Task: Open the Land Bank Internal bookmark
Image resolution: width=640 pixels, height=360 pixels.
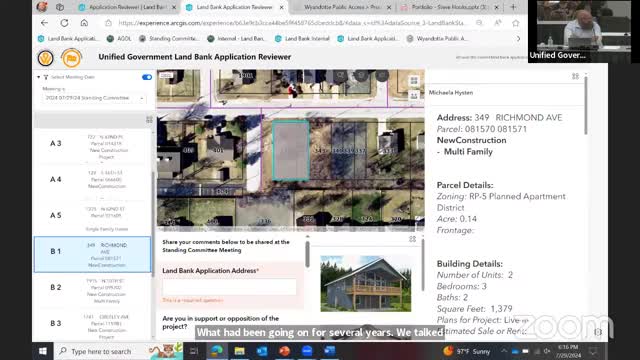Action: pos(302,39)
